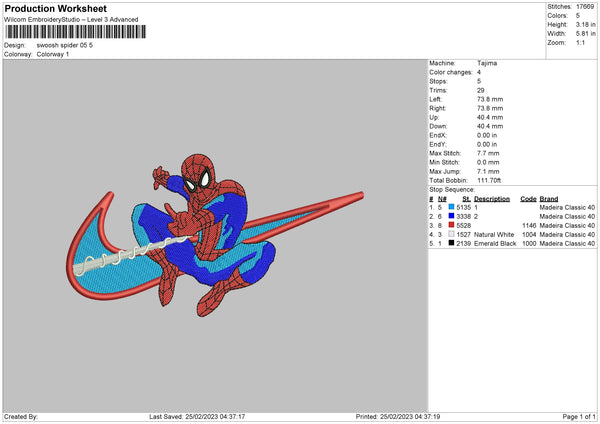
Task: Click the EndX value 0.00 in
Action: [487, 135]
